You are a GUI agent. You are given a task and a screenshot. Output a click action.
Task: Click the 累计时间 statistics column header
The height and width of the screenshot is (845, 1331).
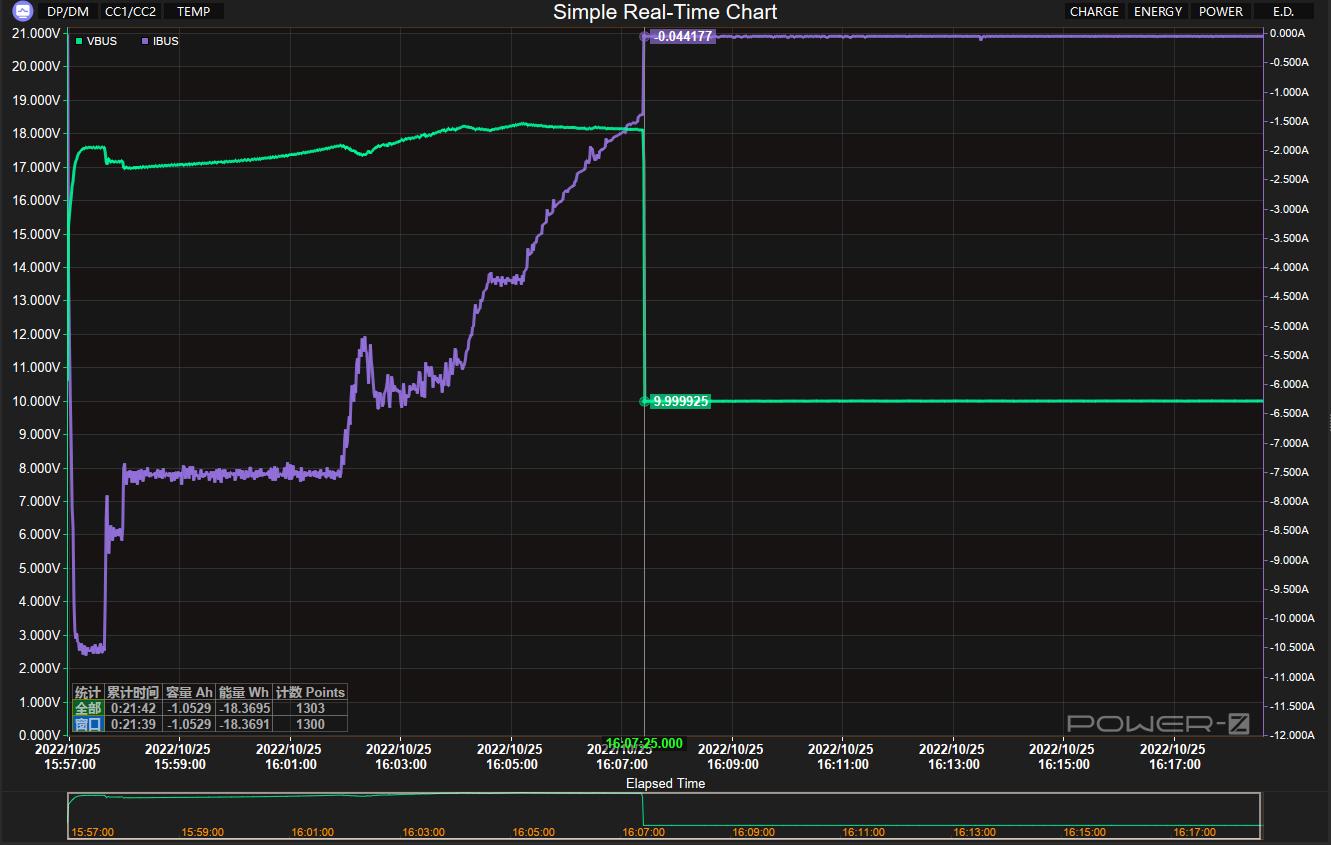[x=133, y=692]
